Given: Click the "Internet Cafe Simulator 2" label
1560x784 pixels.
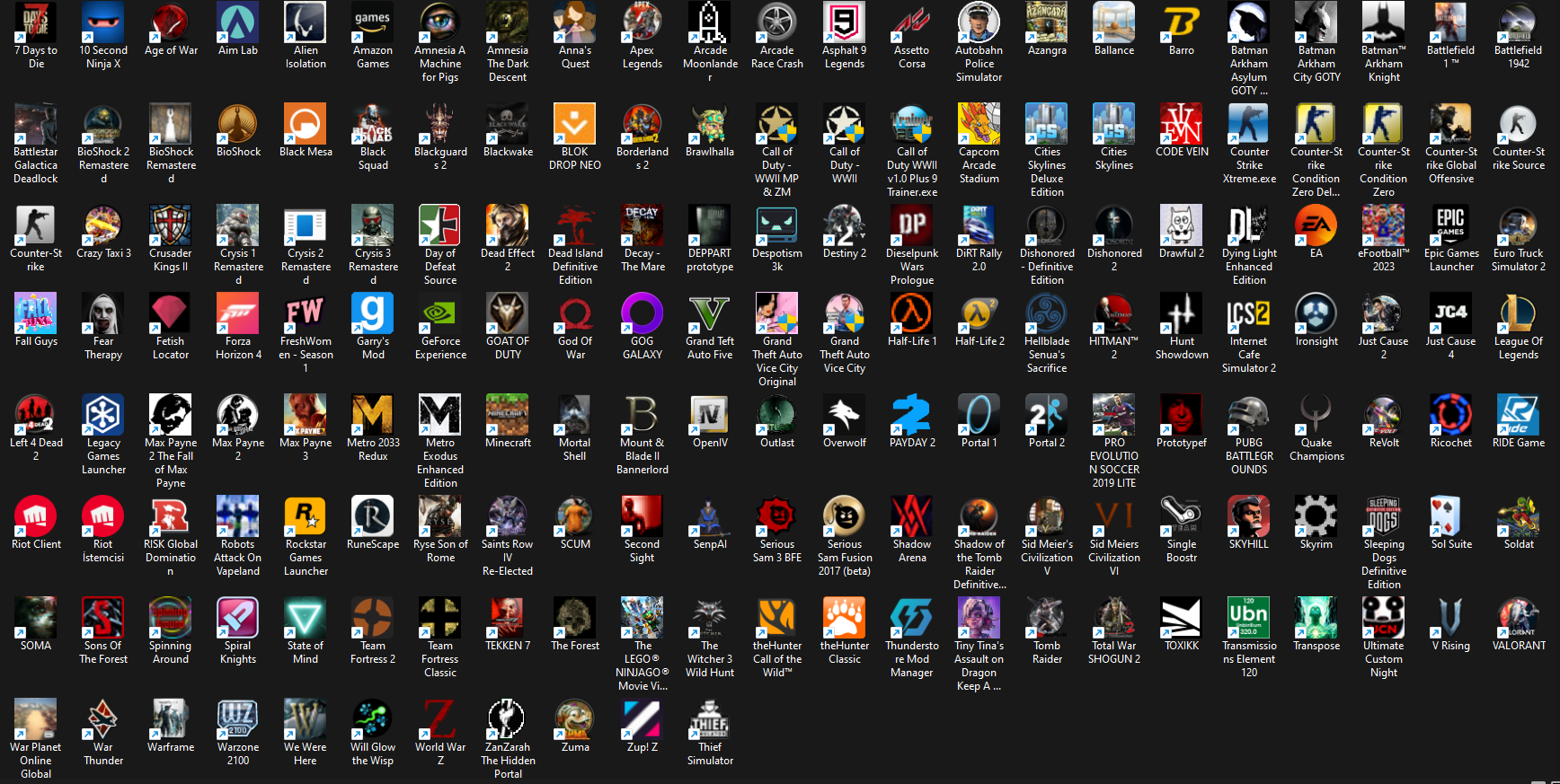Looking at the screenshot, I should 1249,355.
